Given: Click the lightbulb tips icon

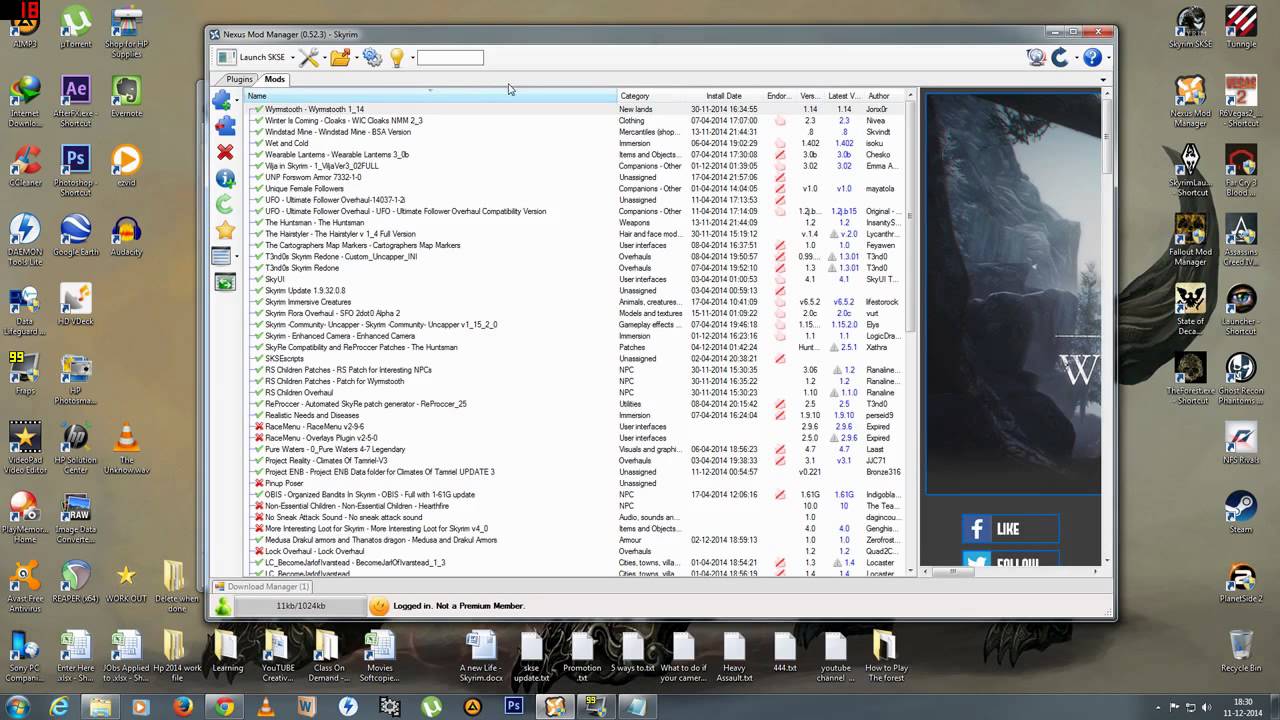Looking at the screenshot, I should coord(396,58).
